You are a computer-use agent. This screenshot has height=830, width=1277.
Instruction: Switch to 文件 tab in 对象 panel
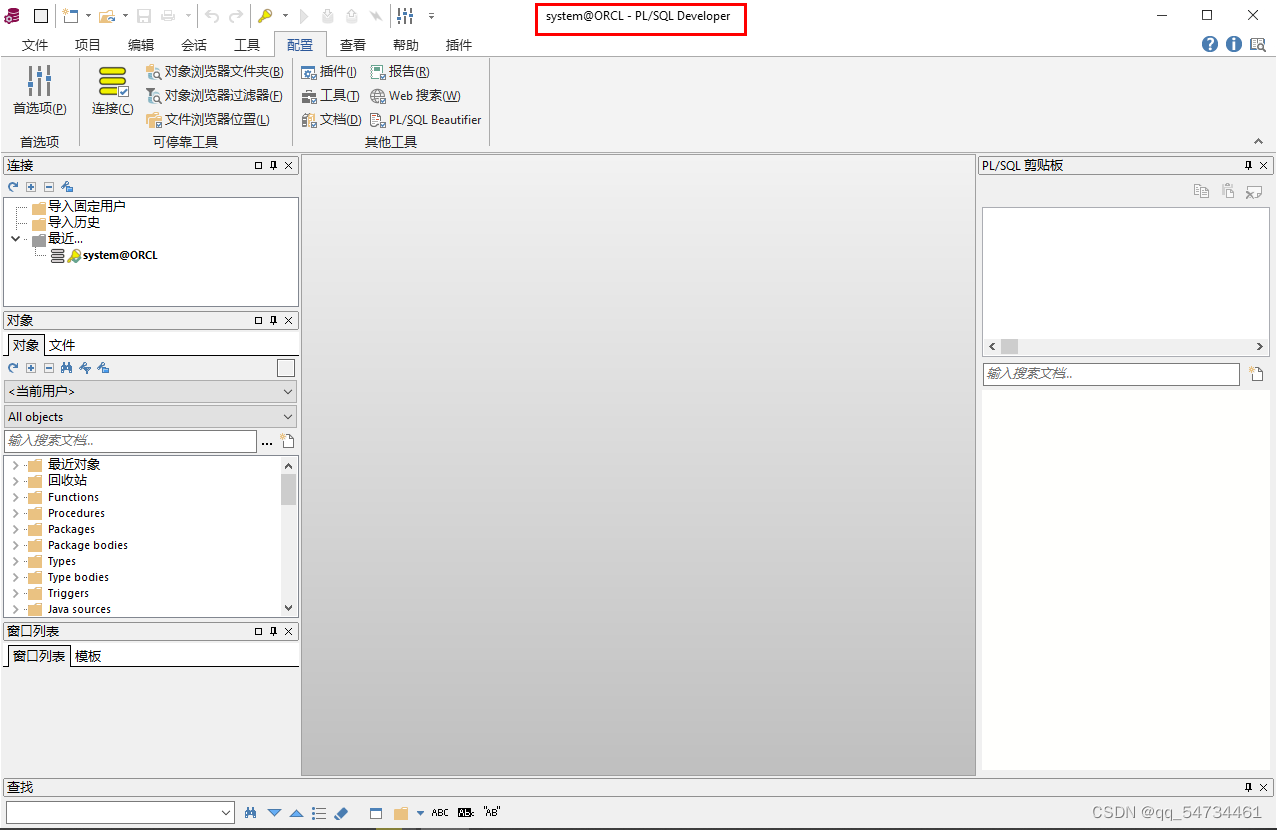(62, 345)
